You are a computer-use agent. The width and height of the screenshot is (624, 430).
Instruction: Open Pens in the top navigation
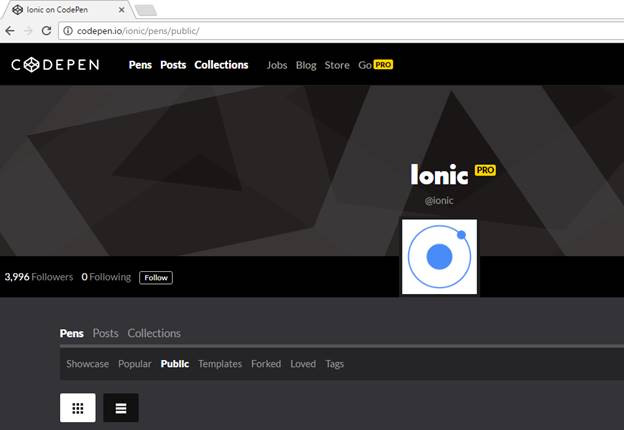140,65
